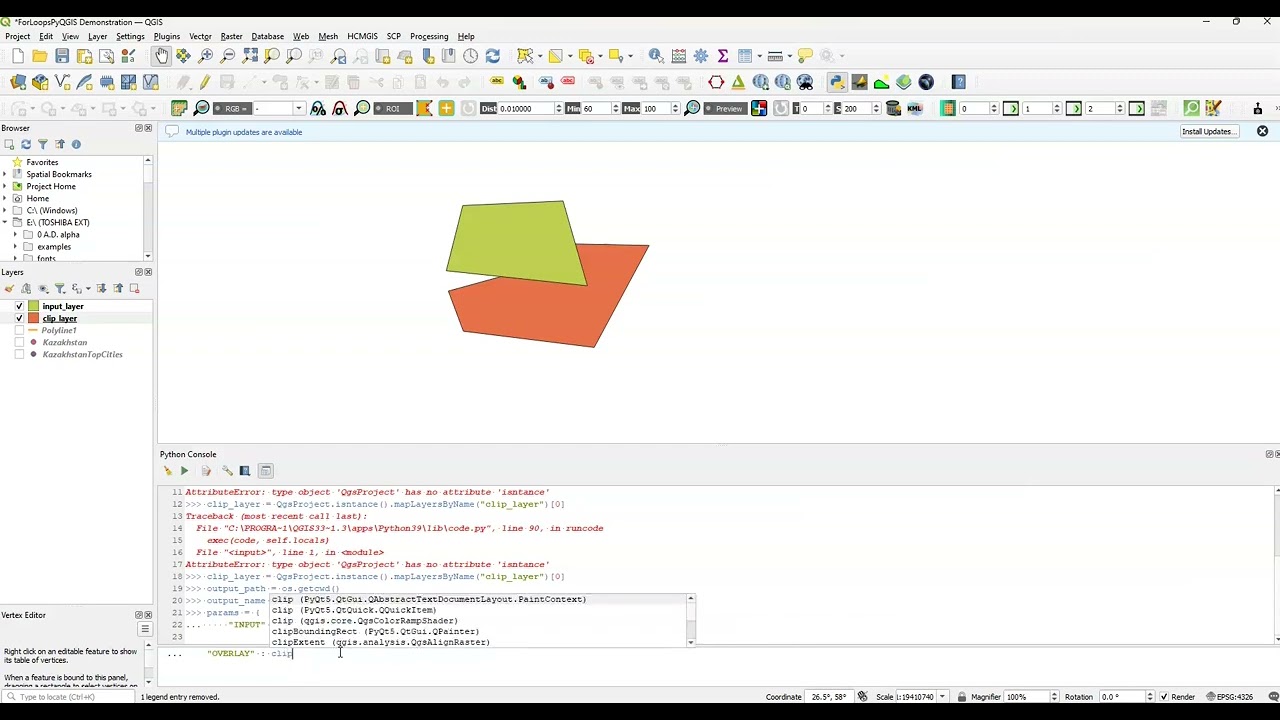Image resolution: width=1280 pixels, height=720 pixels.
Task: Enable the KazakhstanTopCities layer checkbox
Action: [x=19, y=354]
